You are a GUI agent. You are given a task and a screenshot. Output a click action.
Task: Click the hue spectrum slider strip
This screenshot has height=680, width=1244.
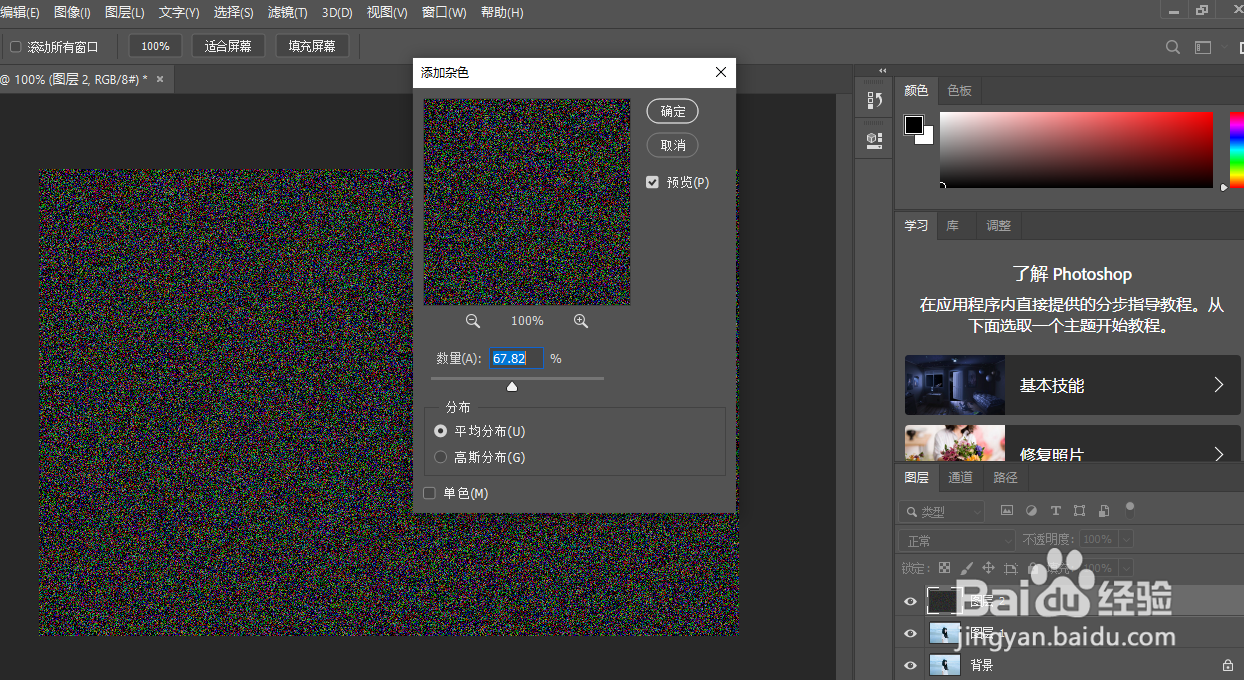coord(1236,149)
